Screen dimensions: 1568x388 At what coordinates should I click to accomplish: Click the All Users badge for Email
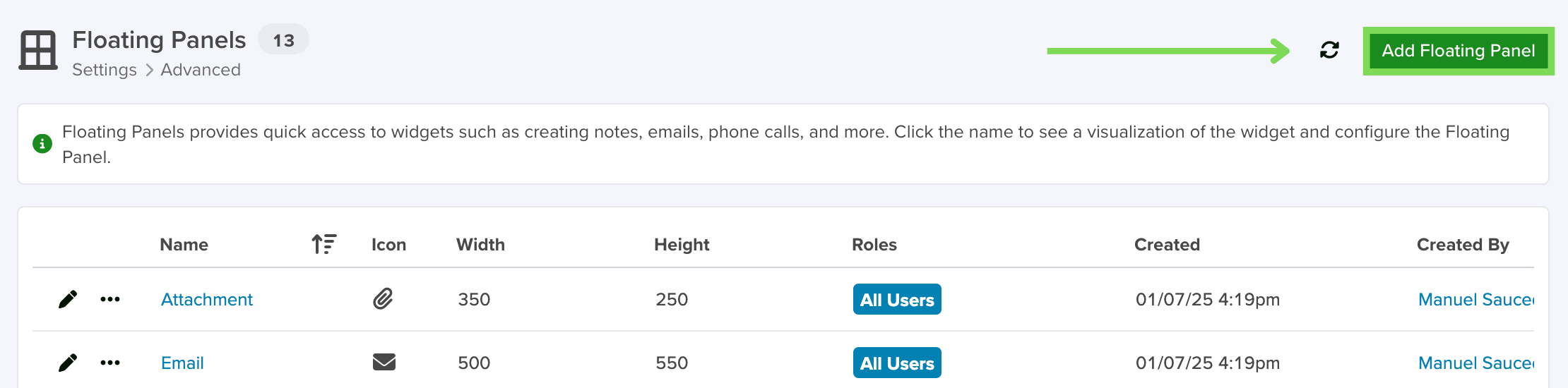pyautogui.click(x=897, y=363)
